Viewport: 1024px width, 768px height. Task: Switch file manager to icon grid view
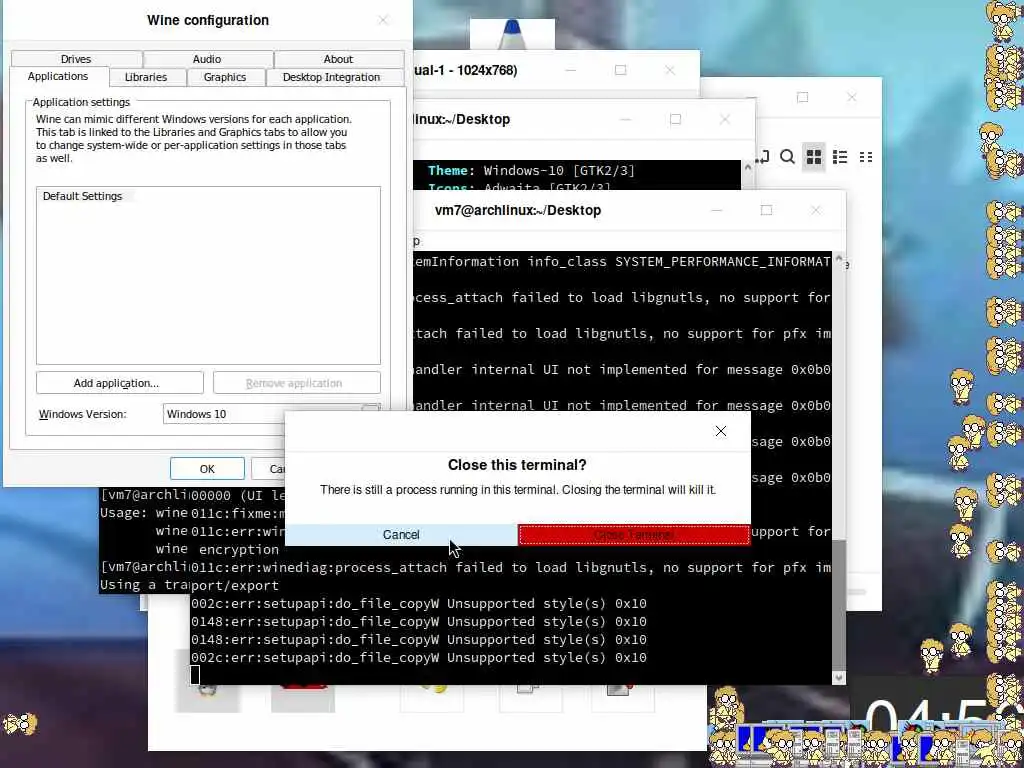[x=814, y=157]
